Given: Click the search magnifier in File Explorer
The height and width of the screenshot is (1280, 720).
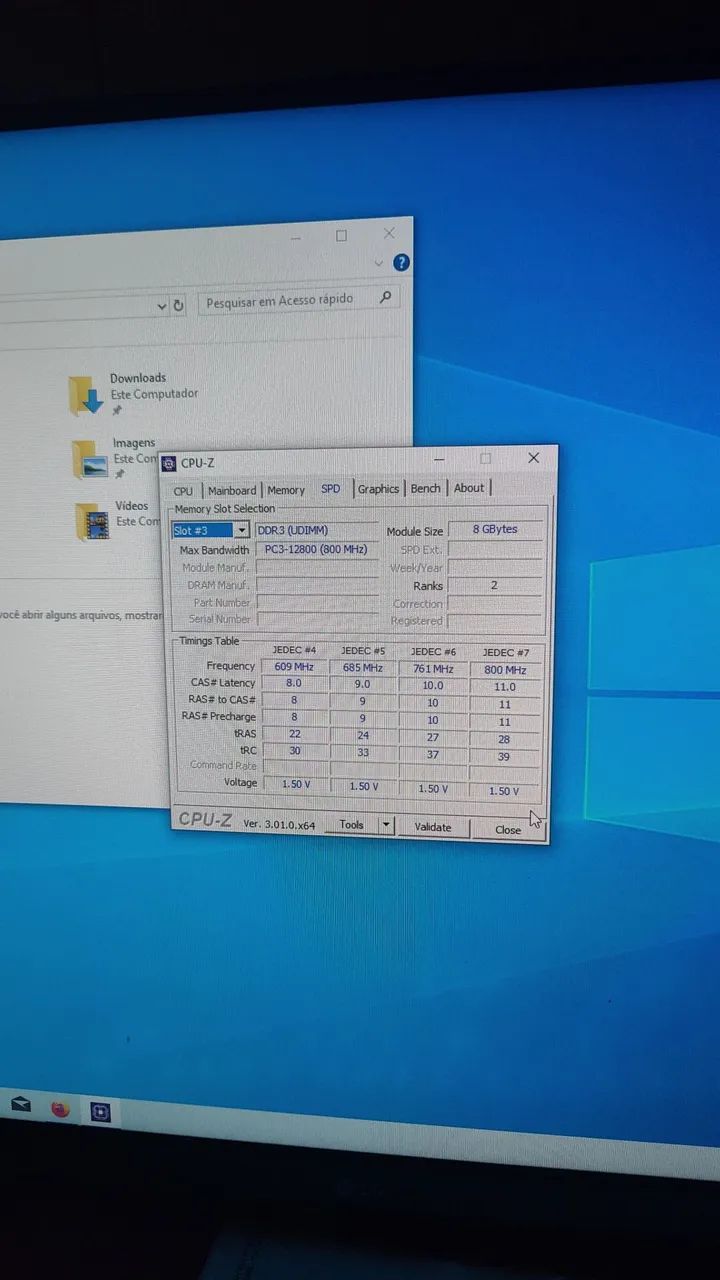Looking at the screenshot, I should [x=386, y=298].
